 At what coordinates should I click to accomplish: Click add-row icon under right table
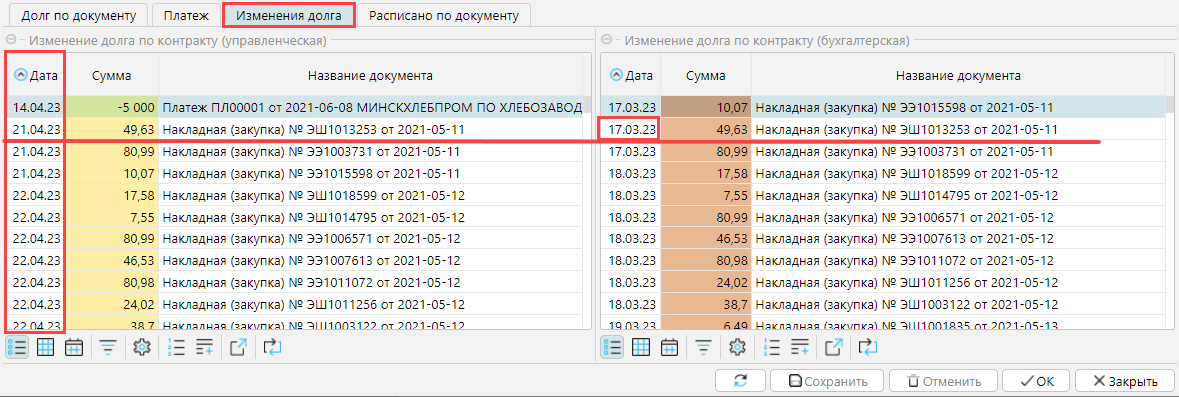(x=800, y=347)
